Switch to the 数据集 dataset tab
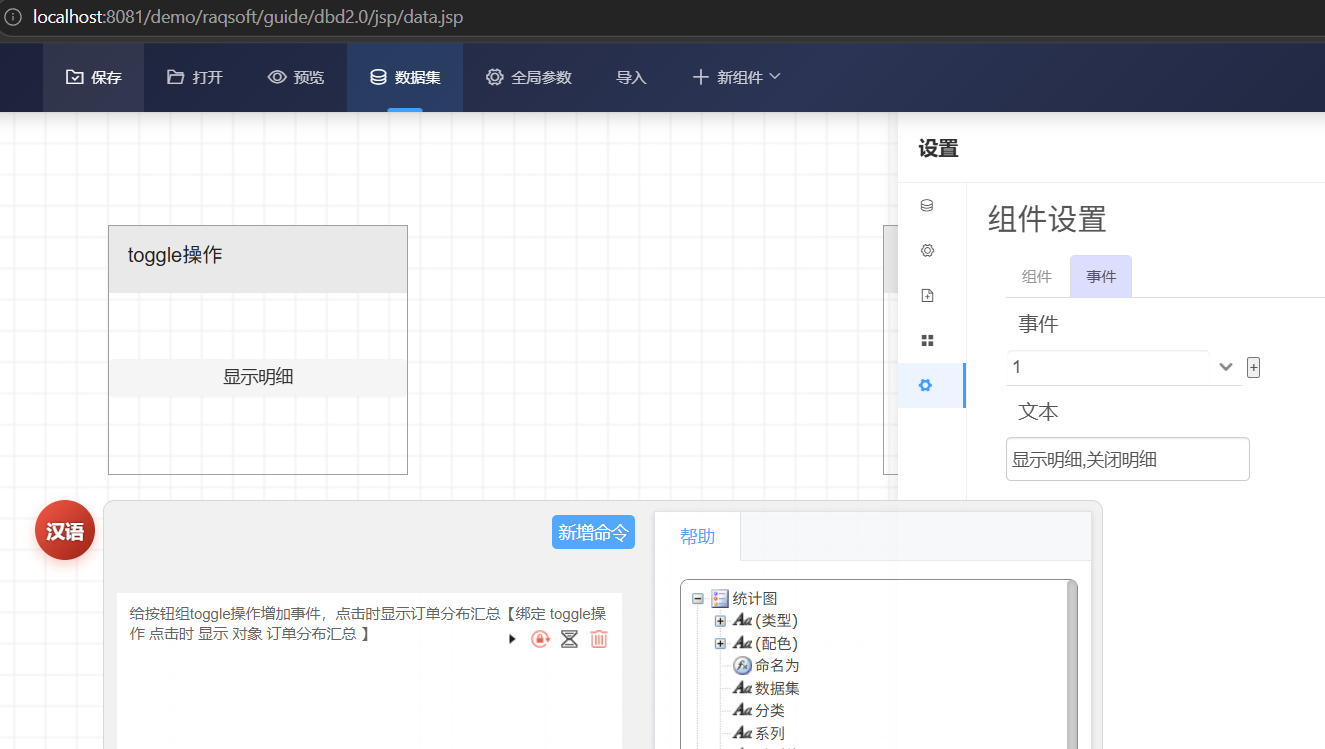The width and height of the screenshot is (1325, 749). (405, 77)
